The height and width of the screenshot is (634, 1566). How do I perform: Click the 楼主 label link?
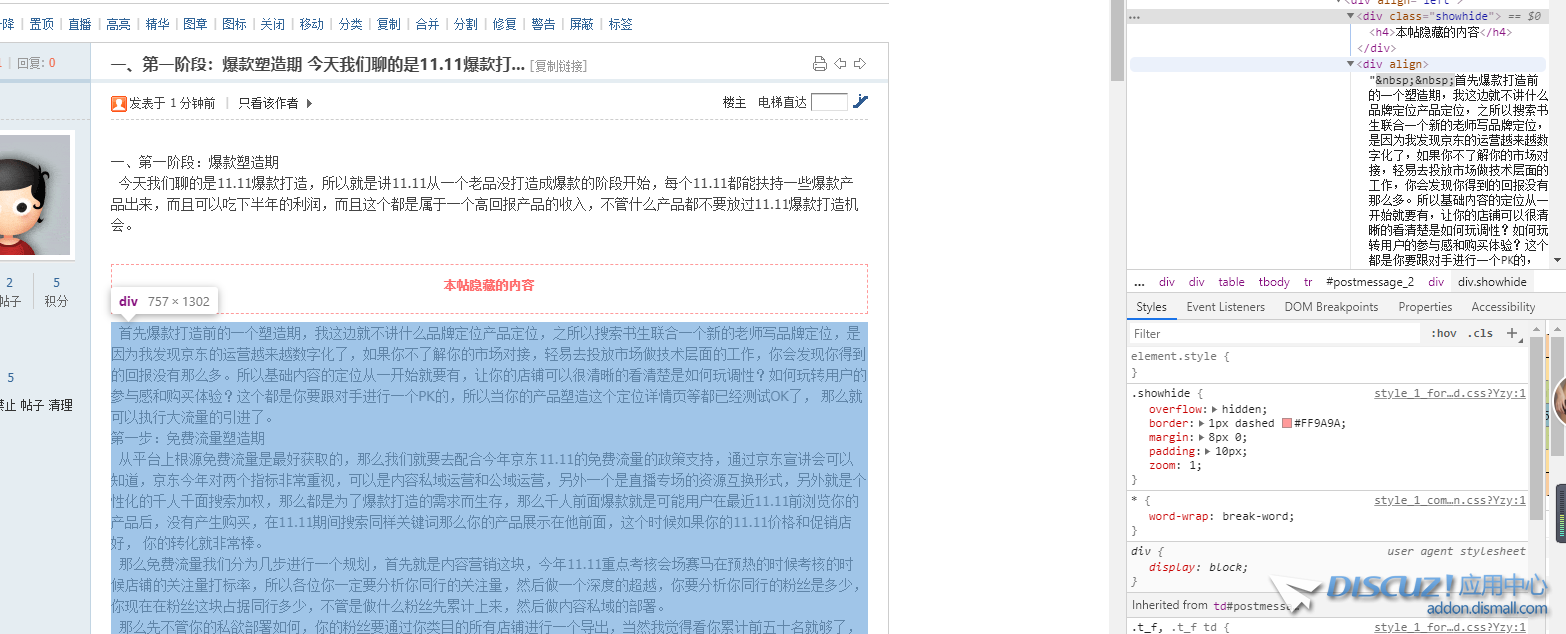[735, 103]
